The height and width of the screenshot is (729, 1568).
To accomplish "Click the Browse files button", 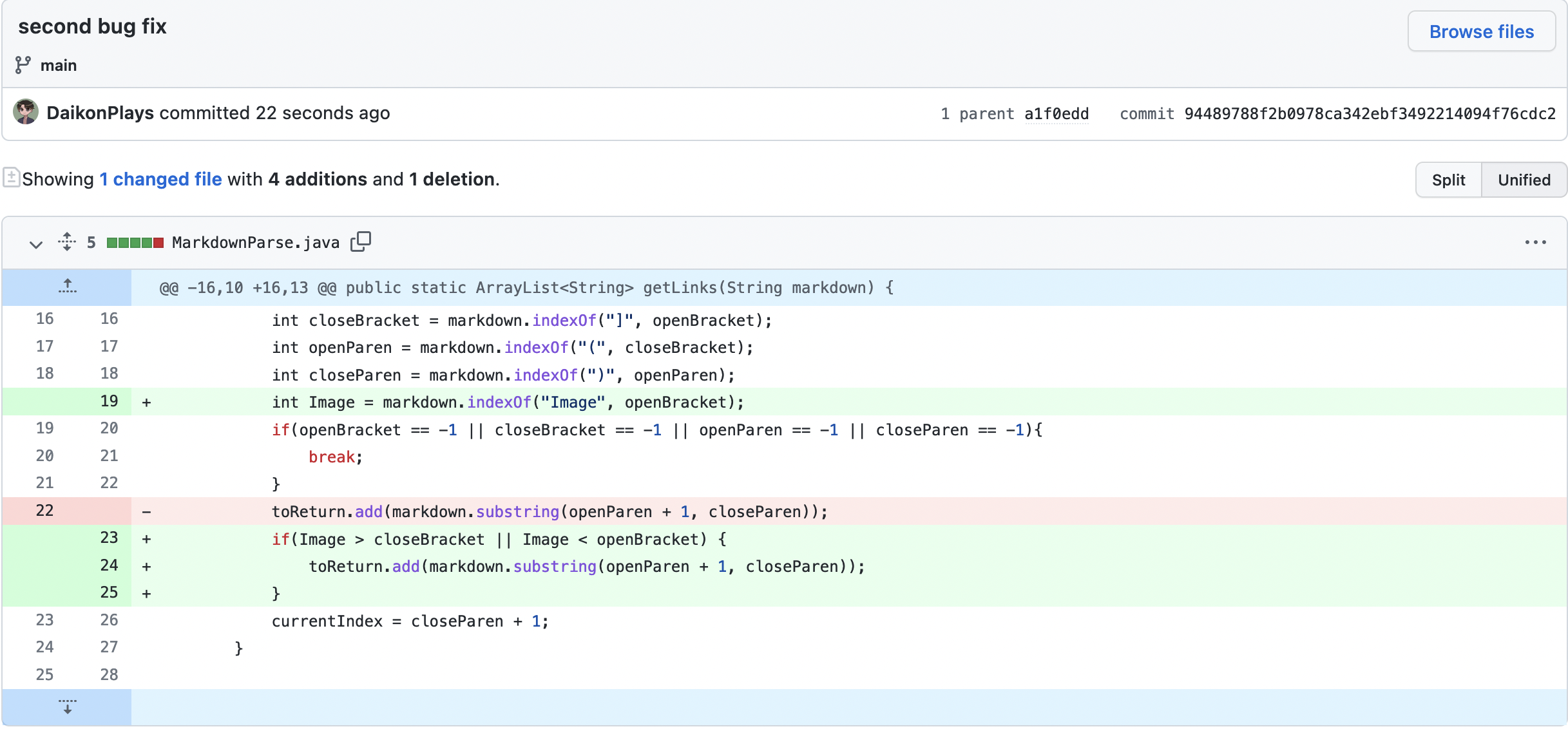I will coord(1481,32).
